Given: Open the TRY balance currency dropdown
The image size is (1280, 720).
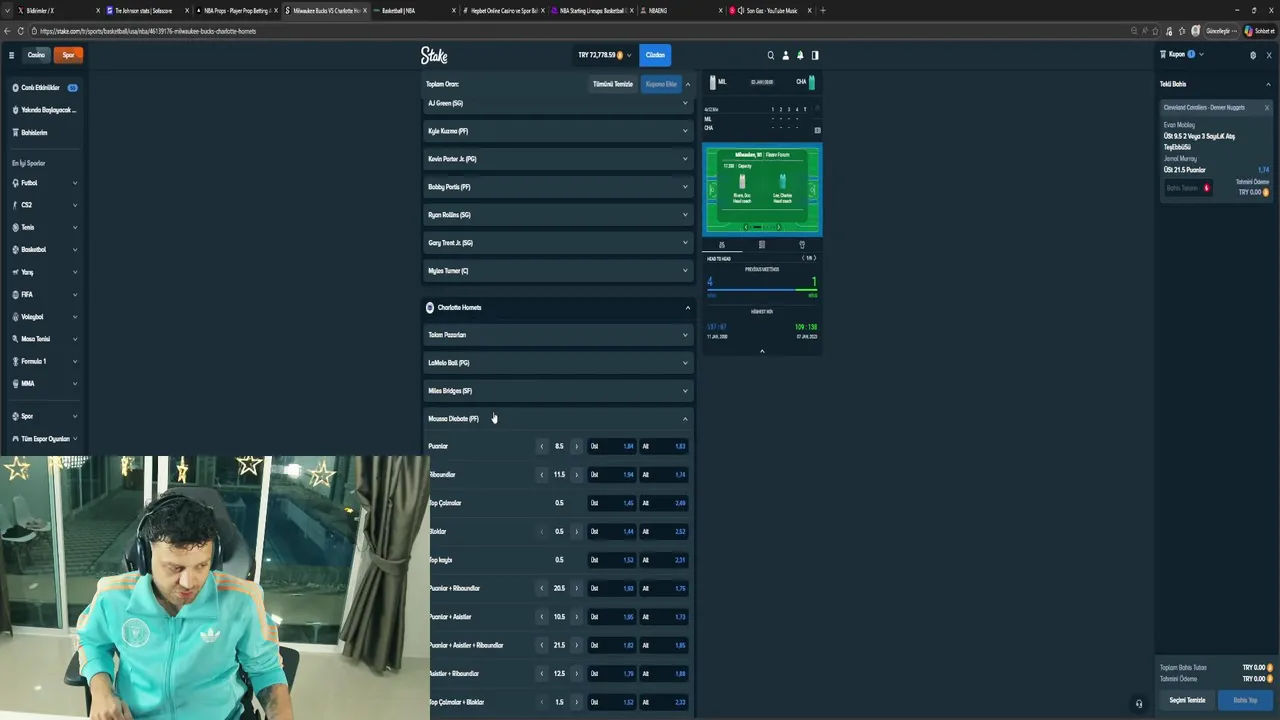Looking at the screenshot, I should 604,55.
